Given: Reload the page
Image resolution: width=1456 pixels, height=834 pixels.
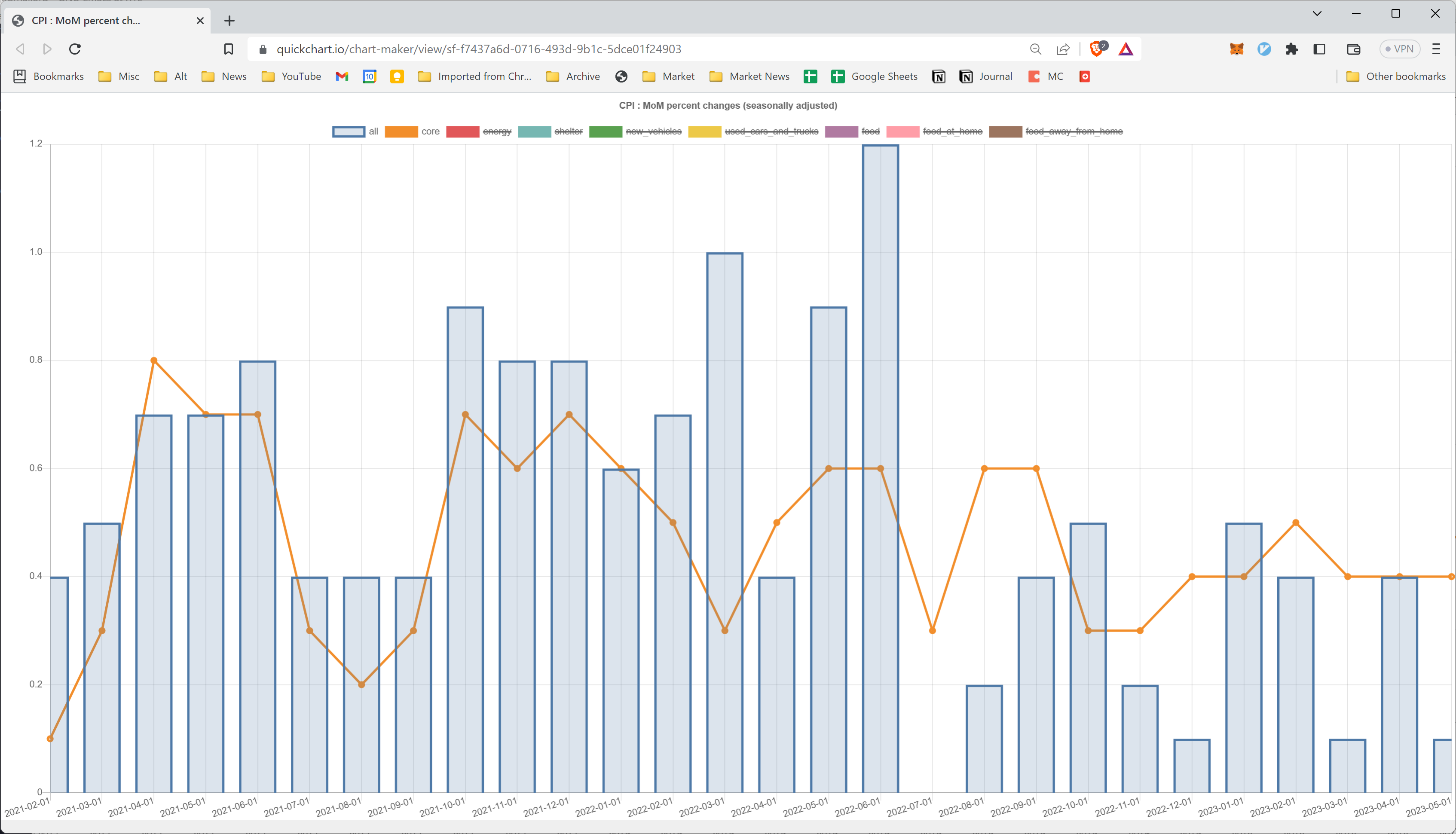Looking at the screenshot, I should [75, 49].
